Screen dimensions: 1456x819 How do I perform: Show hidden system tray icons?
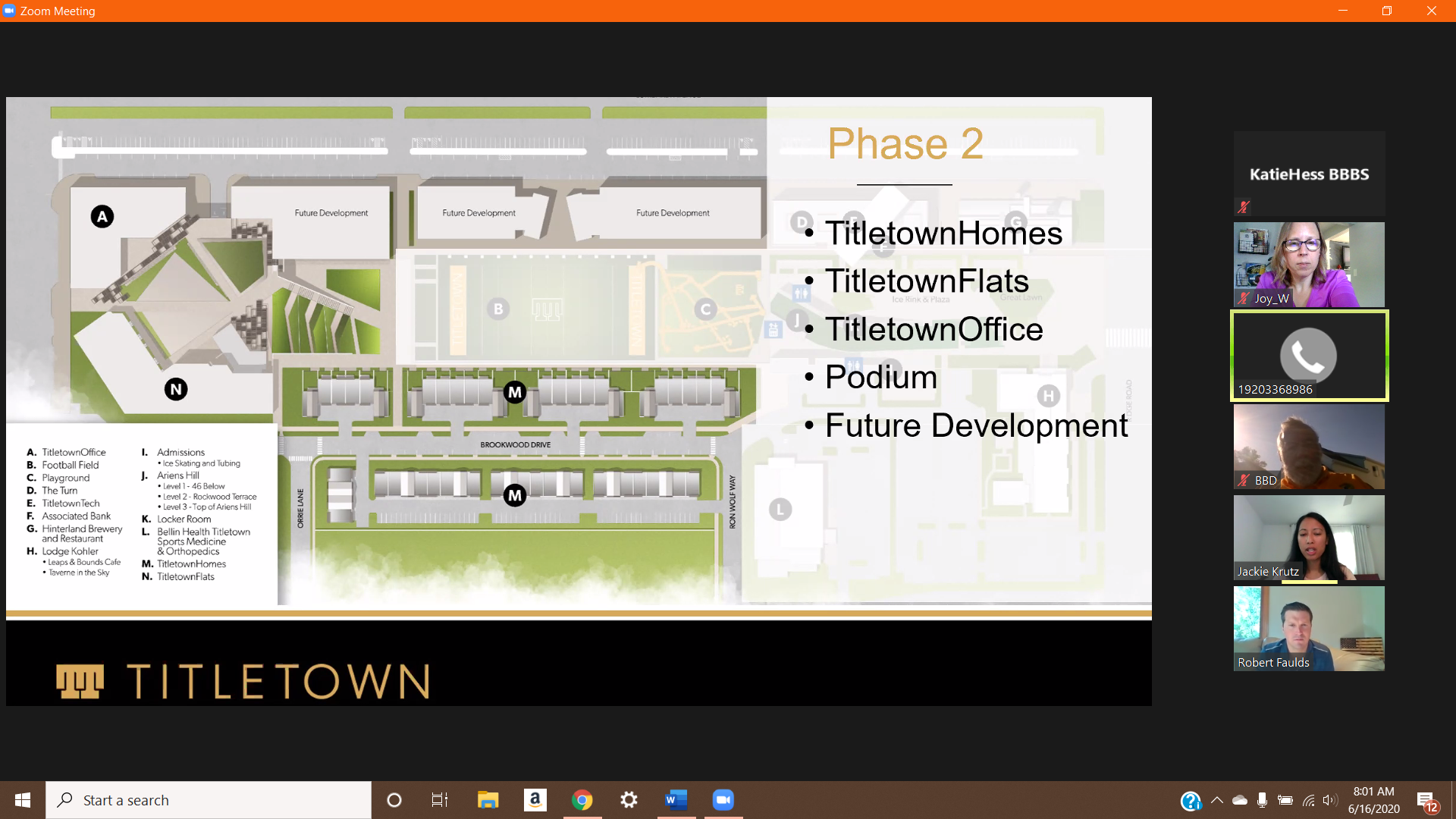1217,800
